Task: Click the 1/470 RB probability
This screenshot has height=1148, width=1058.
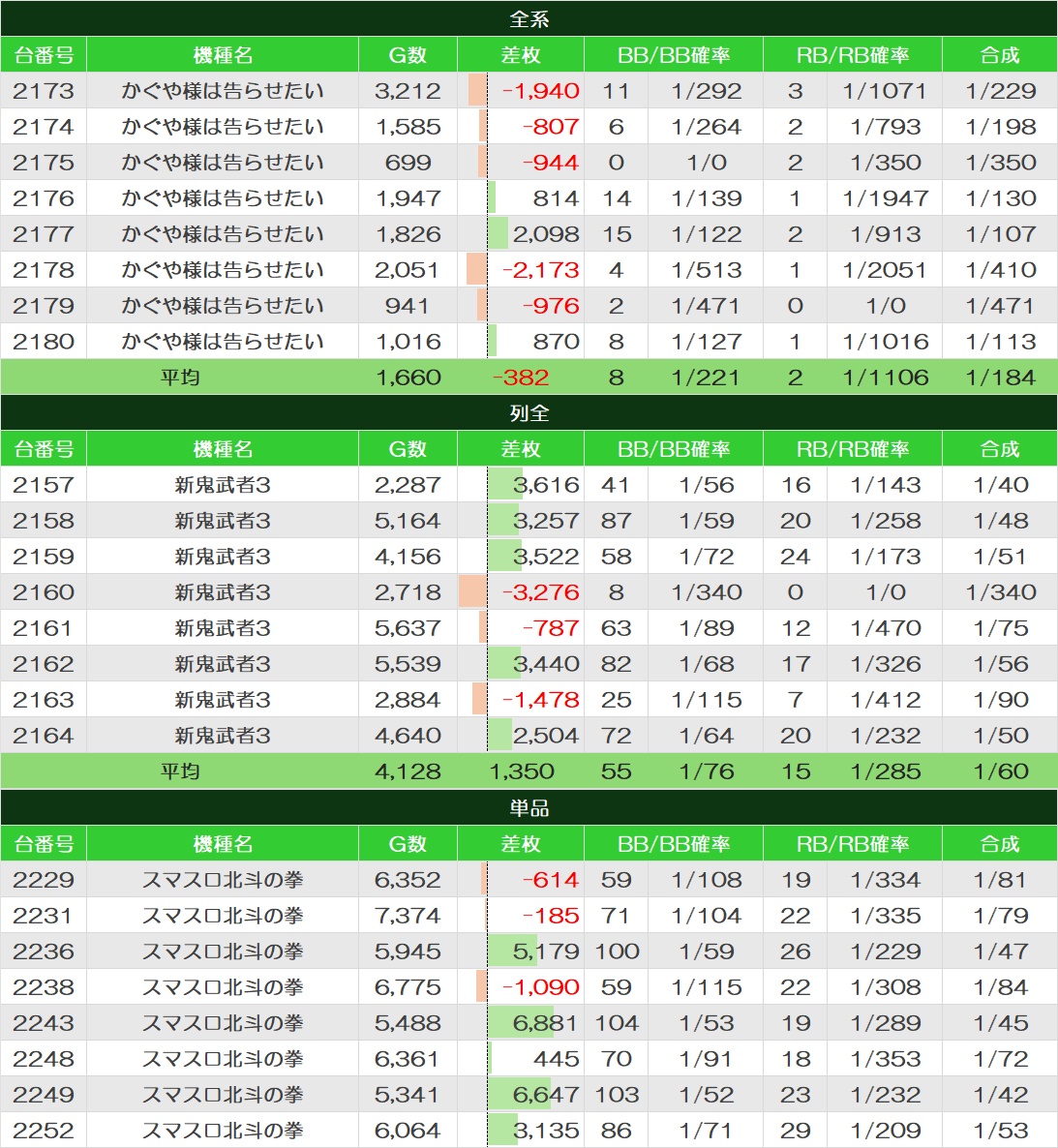Action: point(885,628)
